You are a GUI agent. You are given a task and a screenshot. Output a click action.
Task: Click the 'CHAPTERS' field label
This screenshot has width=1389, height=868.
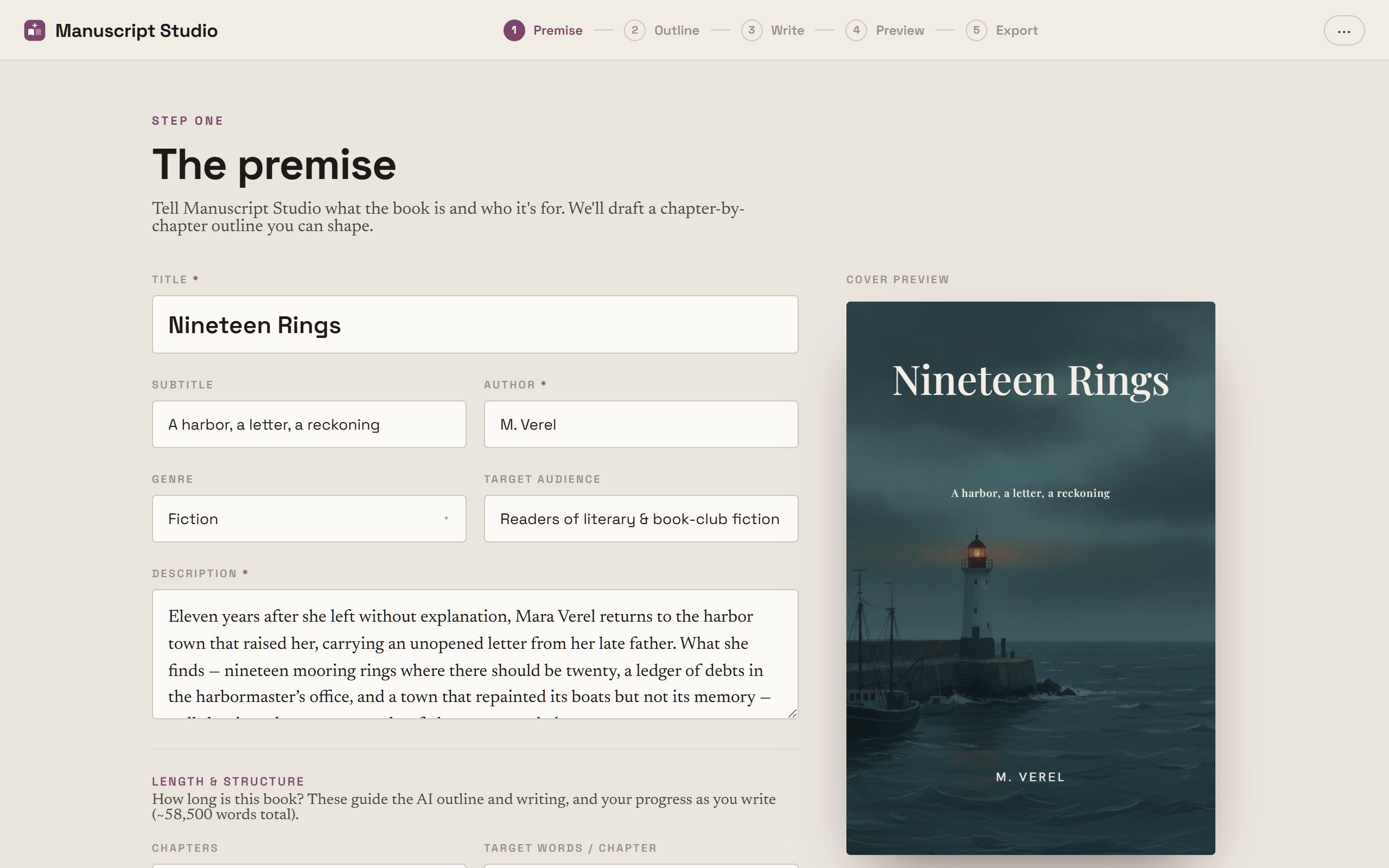coord(185,848)
